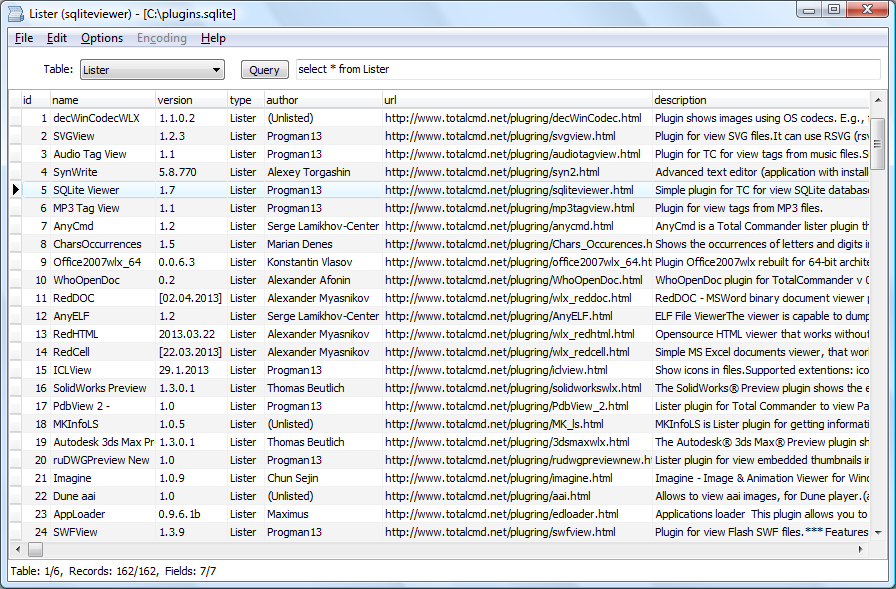This screenshot has height=589, width=896.
Task: Click the aai.html url cell
Action: coord(517,496)
